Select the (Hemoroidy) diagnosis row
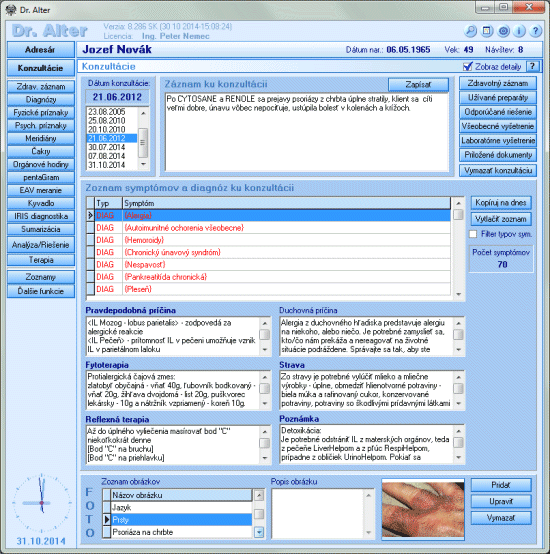Image resolution: width=550 pixels, height=554 pixels. pyautogui.click(x=268, y=240)
